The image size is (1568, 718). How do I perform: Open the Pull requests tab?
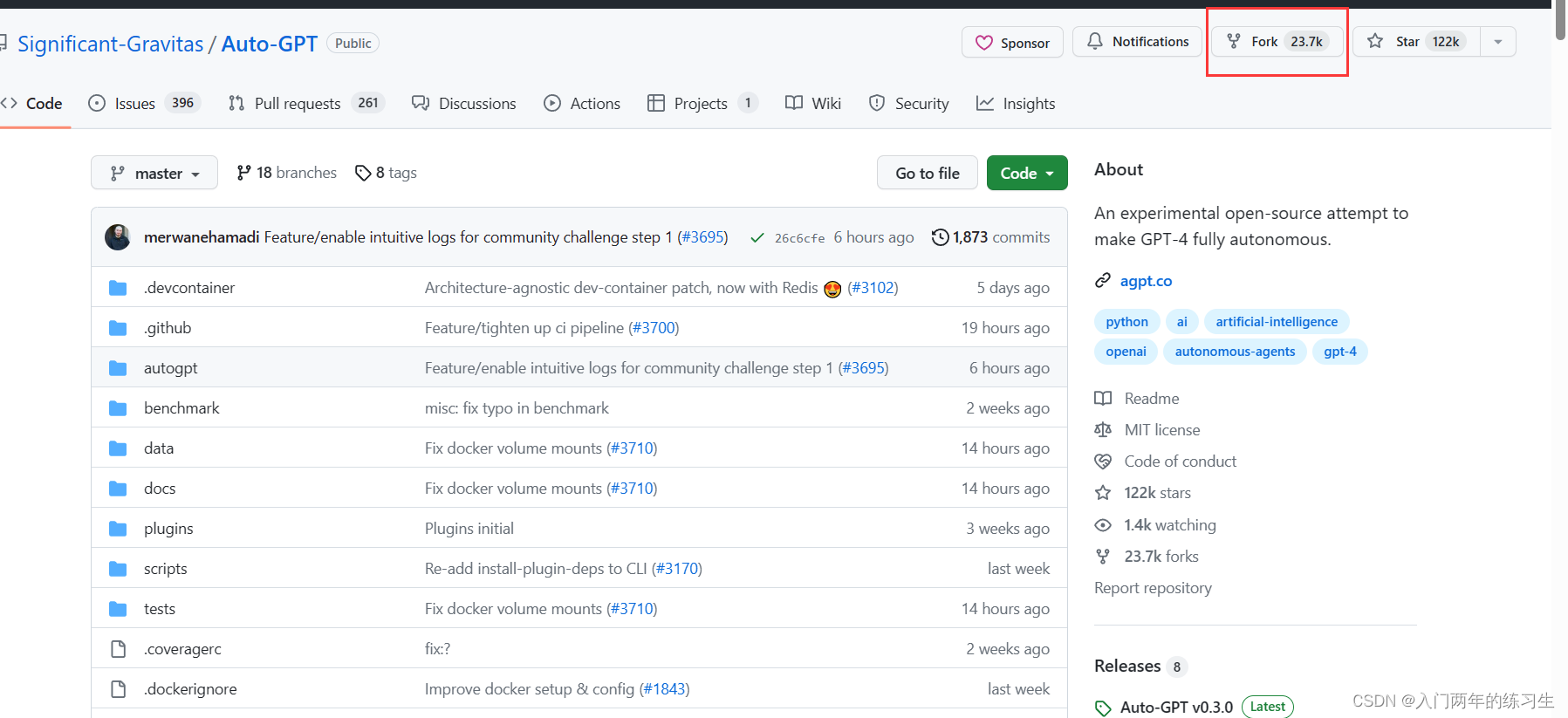tap(305, 103)
